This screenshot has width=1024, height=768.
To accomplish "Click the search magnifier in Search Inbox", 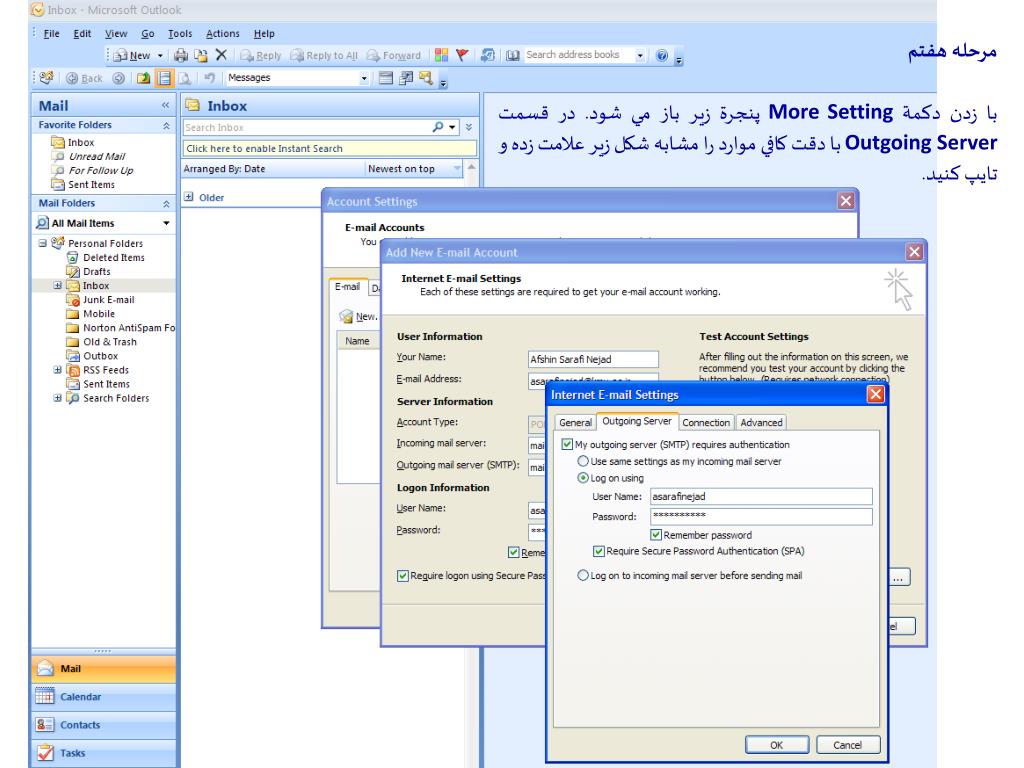I will tap(438, 127).
